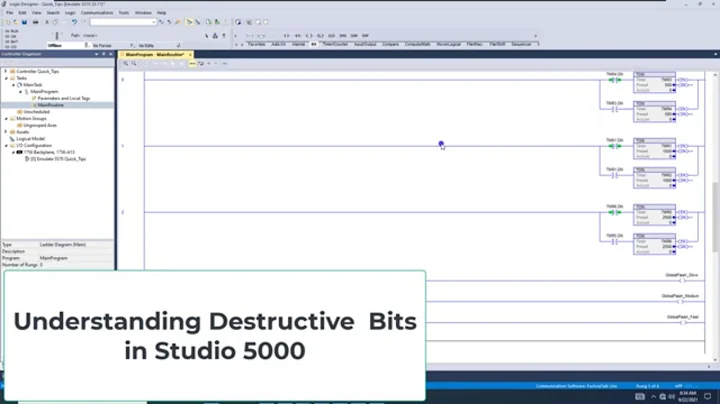Screen dimensions: 720x404
Task: Switch to MainProgram - MainRoutine editor tab
Action: click(x=155, y=55)
